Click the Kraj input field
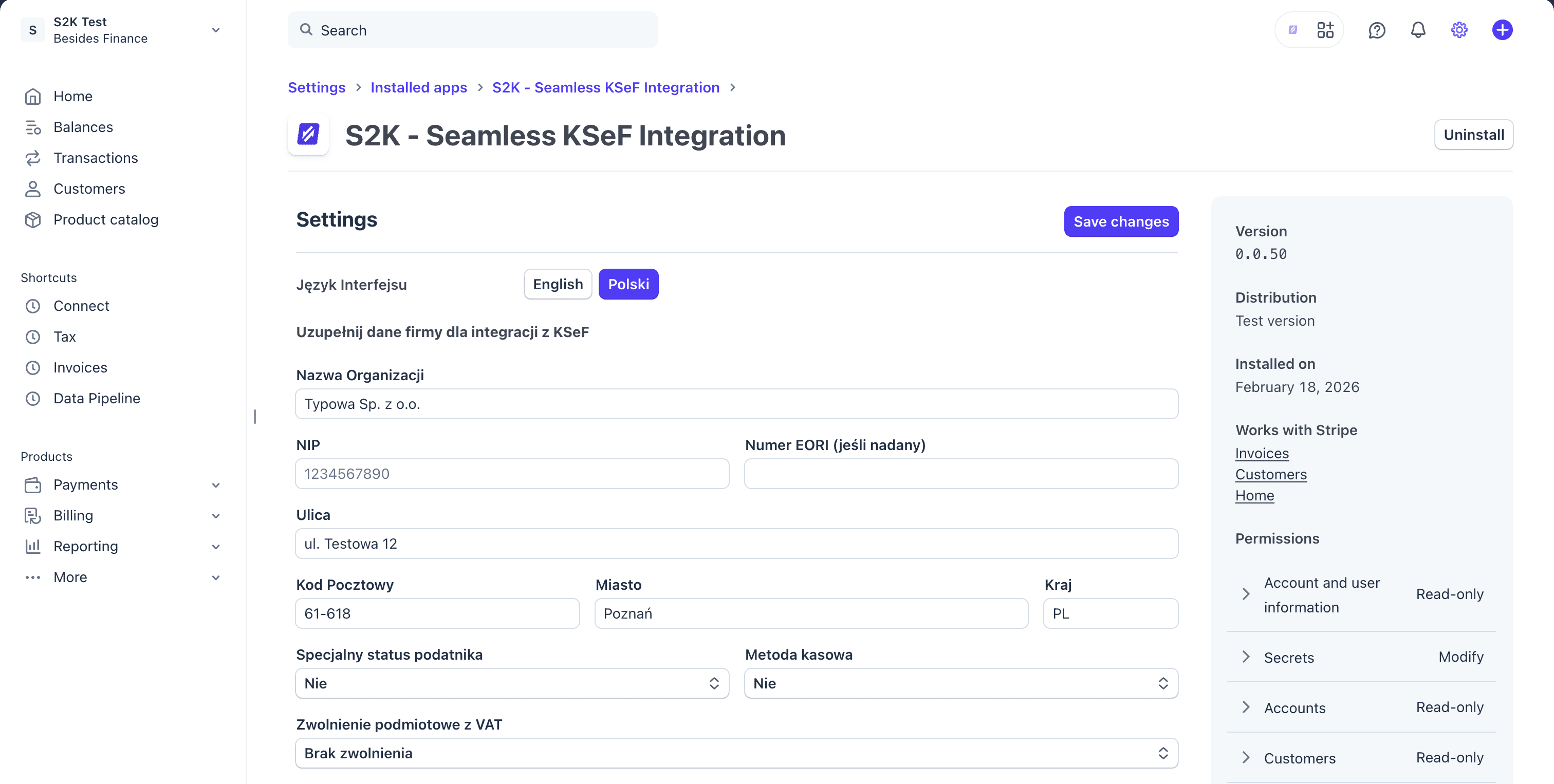Screen dimensions: 1554x784 (x=1110, y=613)
